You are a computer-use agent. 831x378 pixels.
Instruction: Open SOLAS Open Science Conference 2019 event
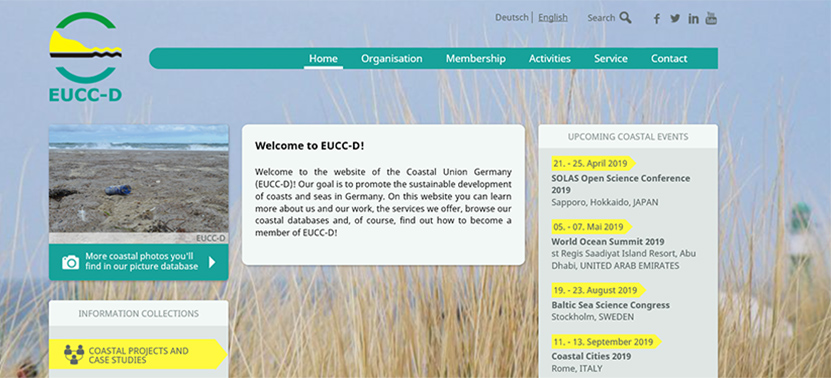coord(621,184)
